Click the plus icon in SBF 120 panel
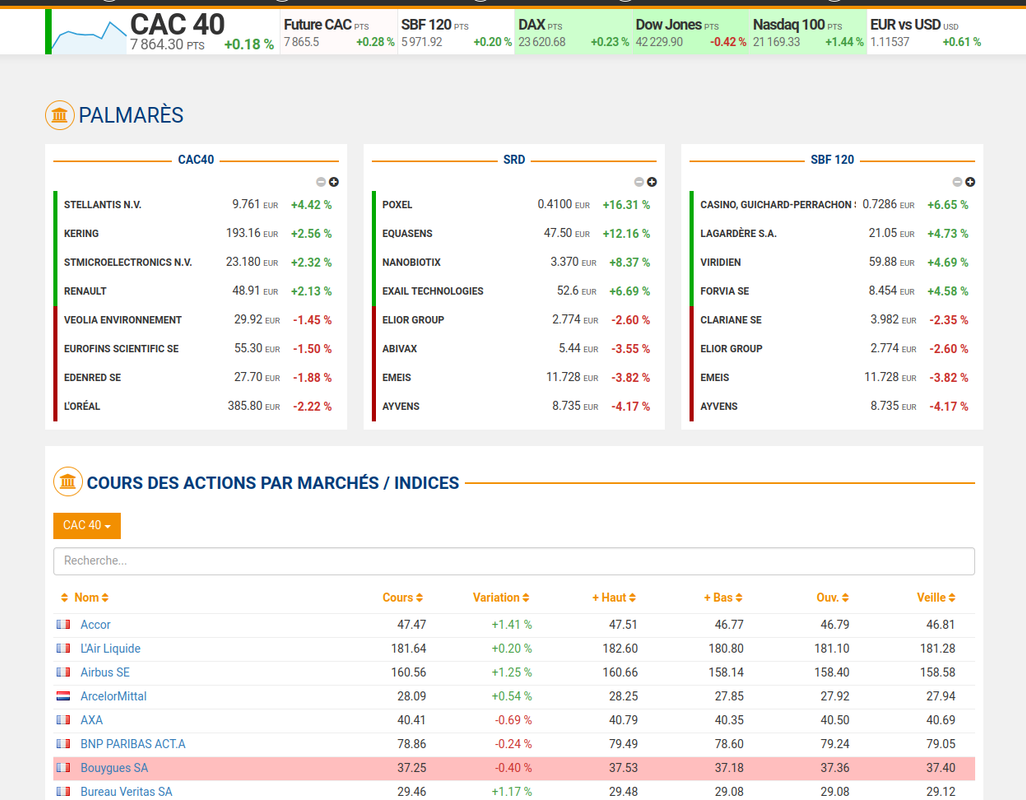Screen dimensions: 1026x800 click(970, 182)
